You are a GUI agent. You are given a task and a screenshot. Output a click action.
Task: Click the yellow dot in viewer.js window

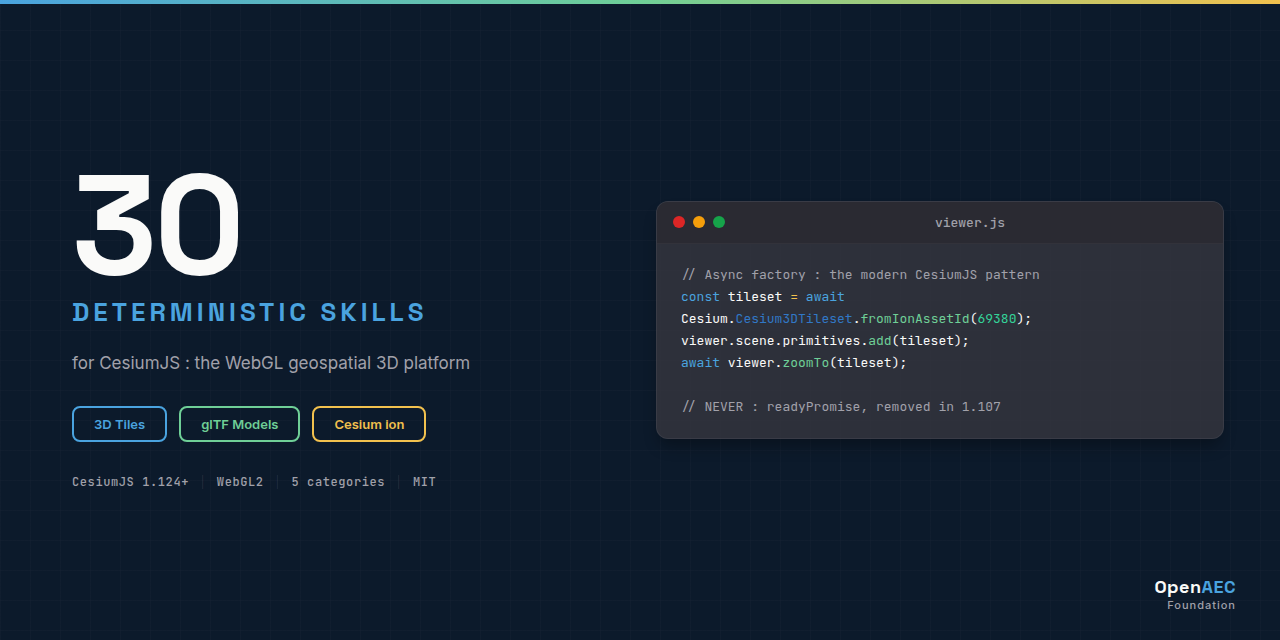click(699, 222)
